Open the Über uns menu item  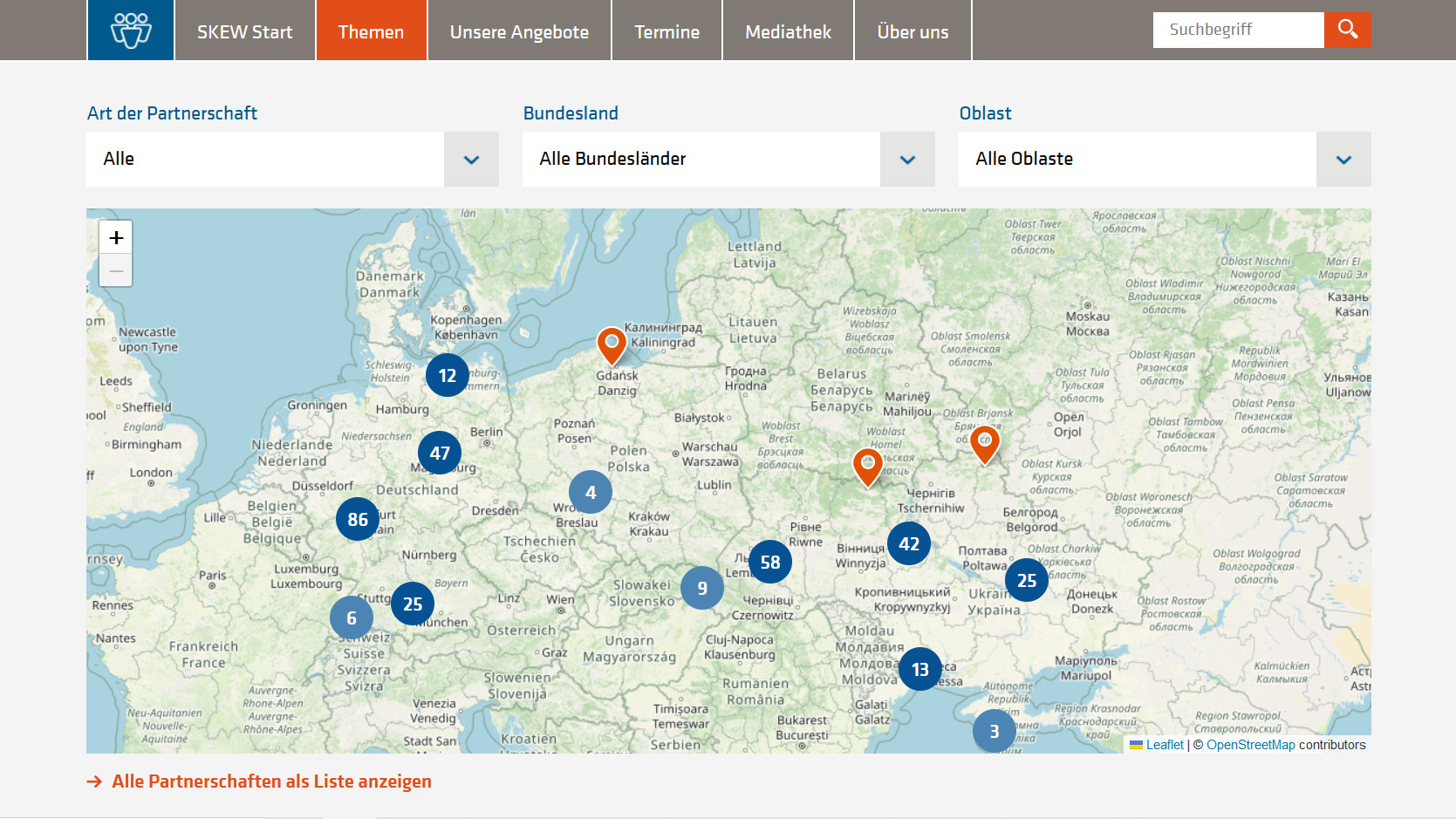pos(913,31)
